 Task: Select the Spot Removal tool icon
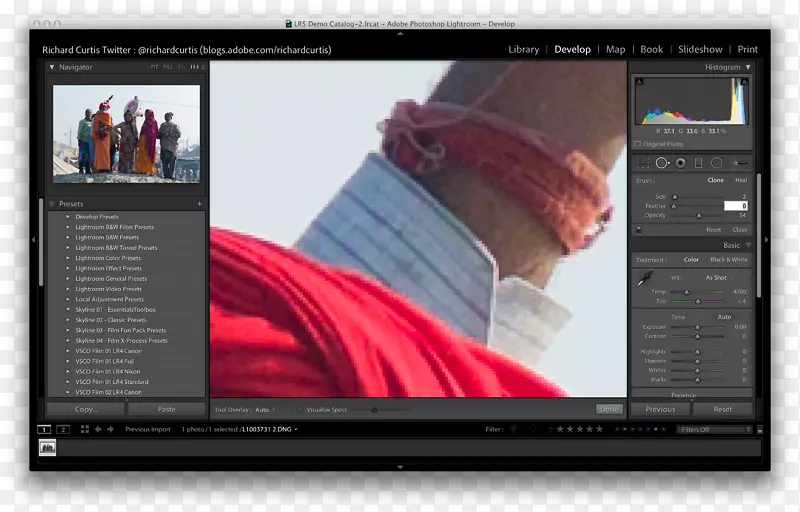coord(661,163)
